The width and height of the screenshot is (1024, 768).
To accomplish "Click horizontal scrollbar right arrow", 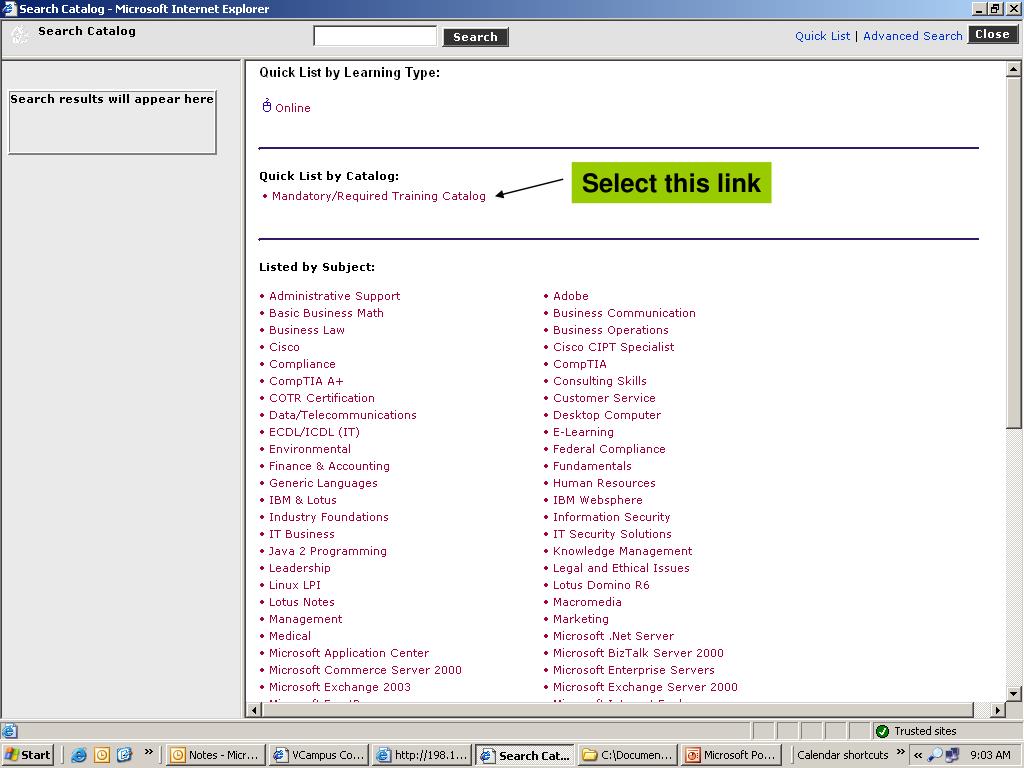I will pos(997,710).
